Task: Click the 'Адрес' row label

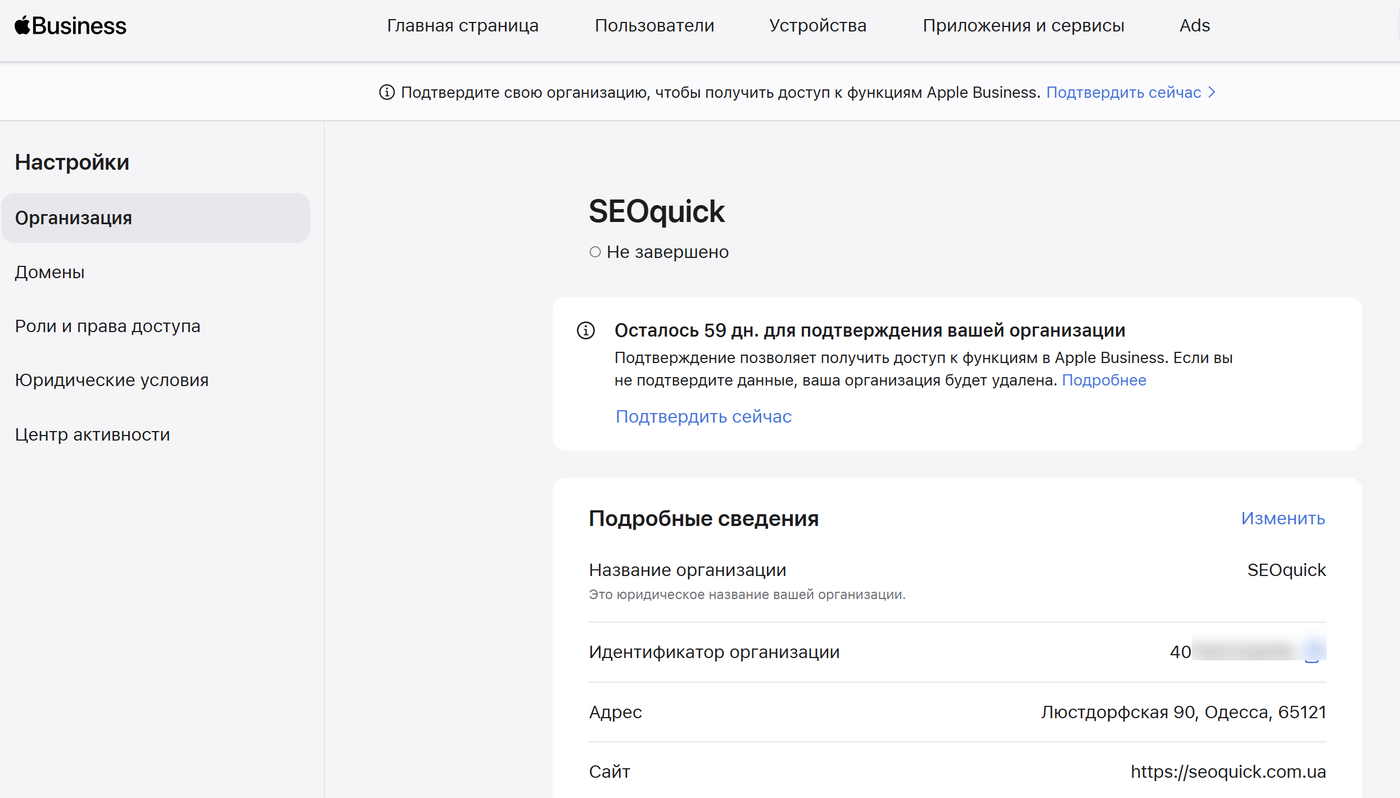Action: click(616, 712)
